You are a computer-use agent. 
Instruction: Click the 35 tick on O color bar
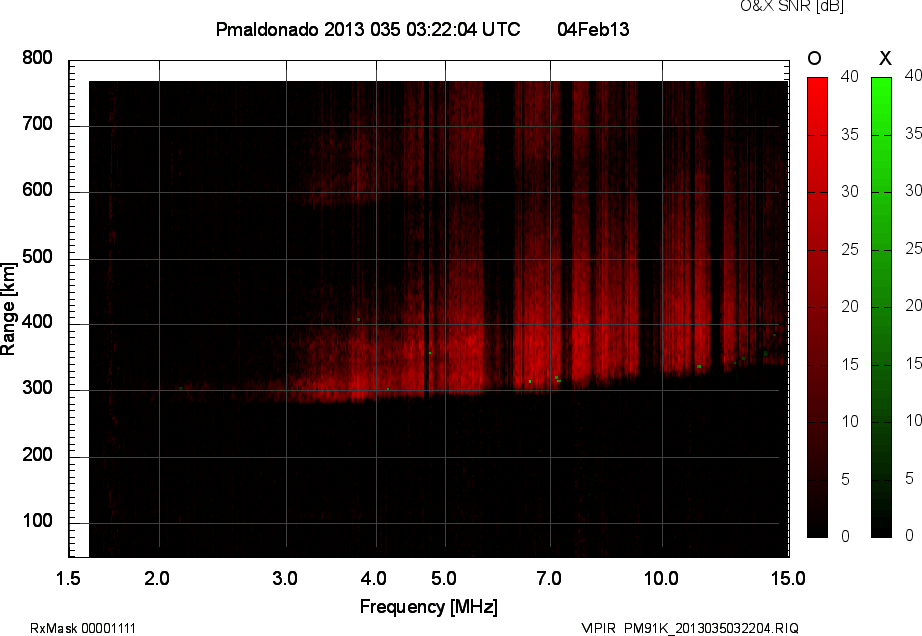[x=850, y=135]
